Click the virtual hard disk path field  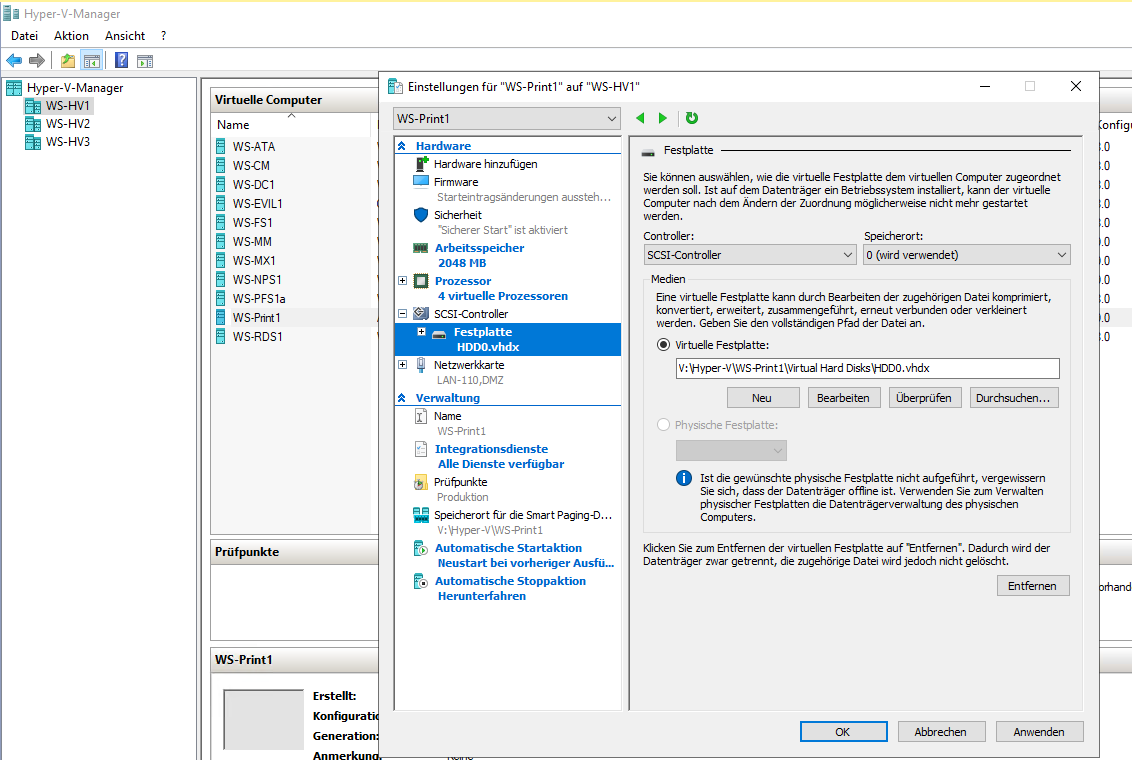coord(868,368)
